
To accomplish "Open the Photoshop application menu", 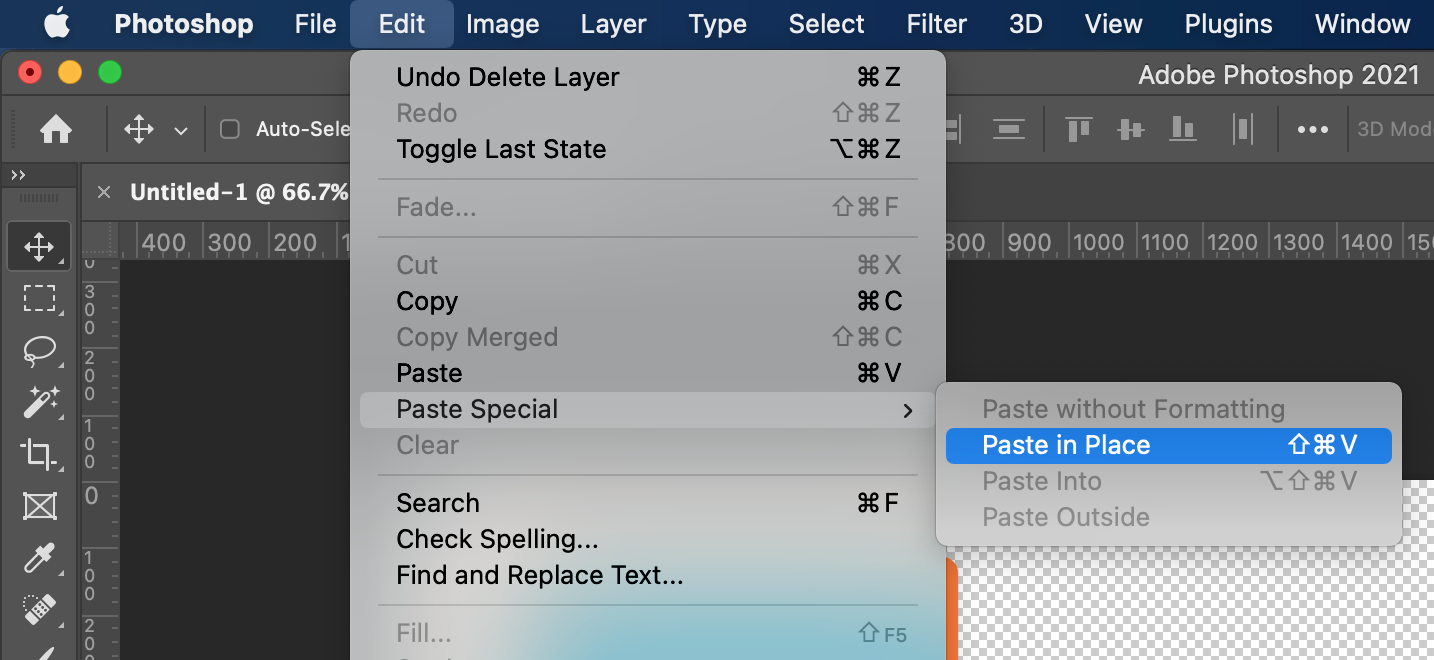I will coord(184,24).
